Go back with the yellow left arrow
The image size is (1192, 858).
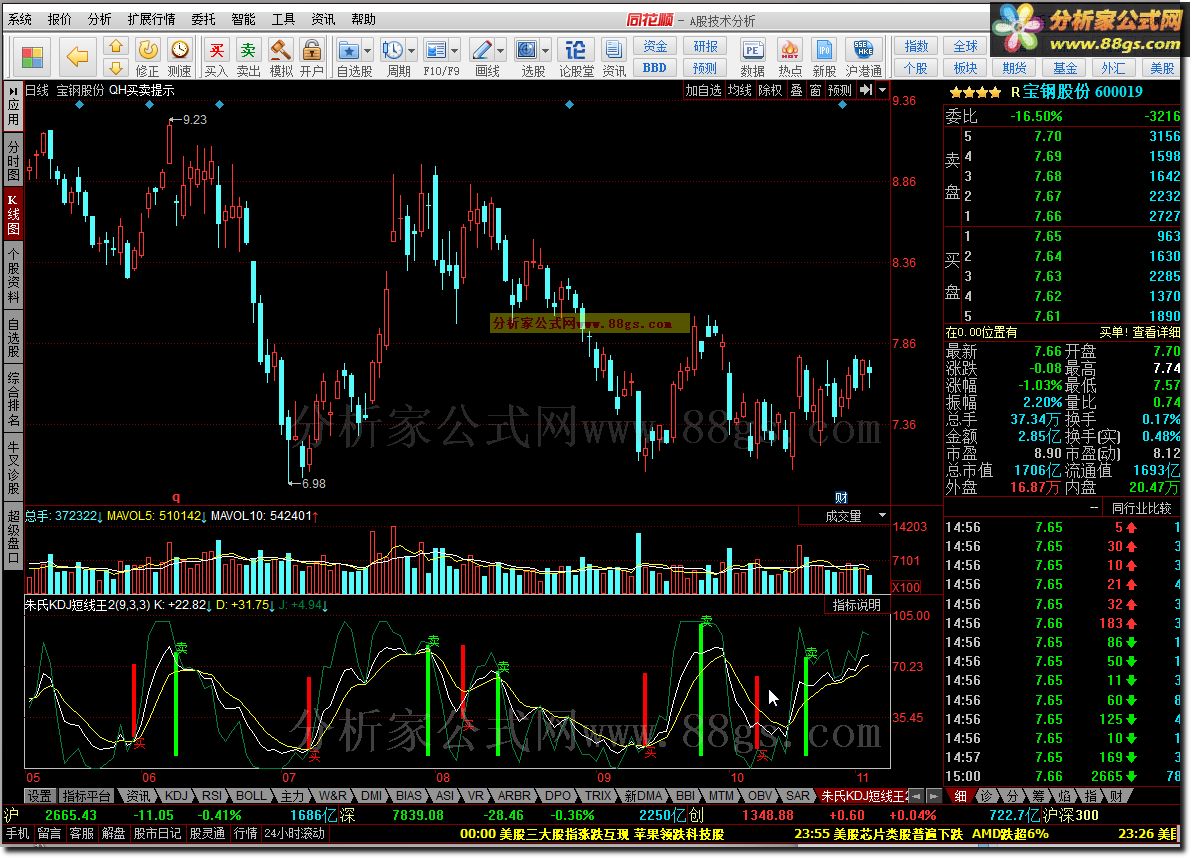click(x=78, y=56)
